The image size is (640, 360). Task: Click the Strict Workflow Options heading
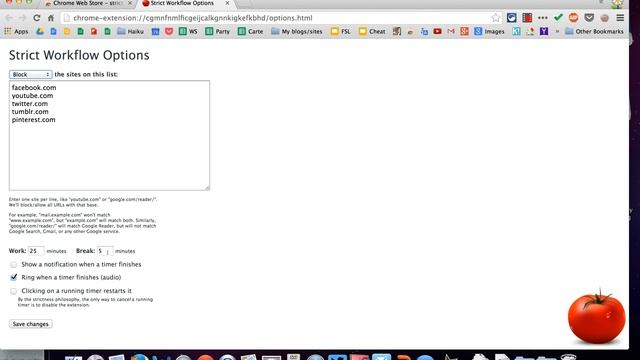pos(79,56)
